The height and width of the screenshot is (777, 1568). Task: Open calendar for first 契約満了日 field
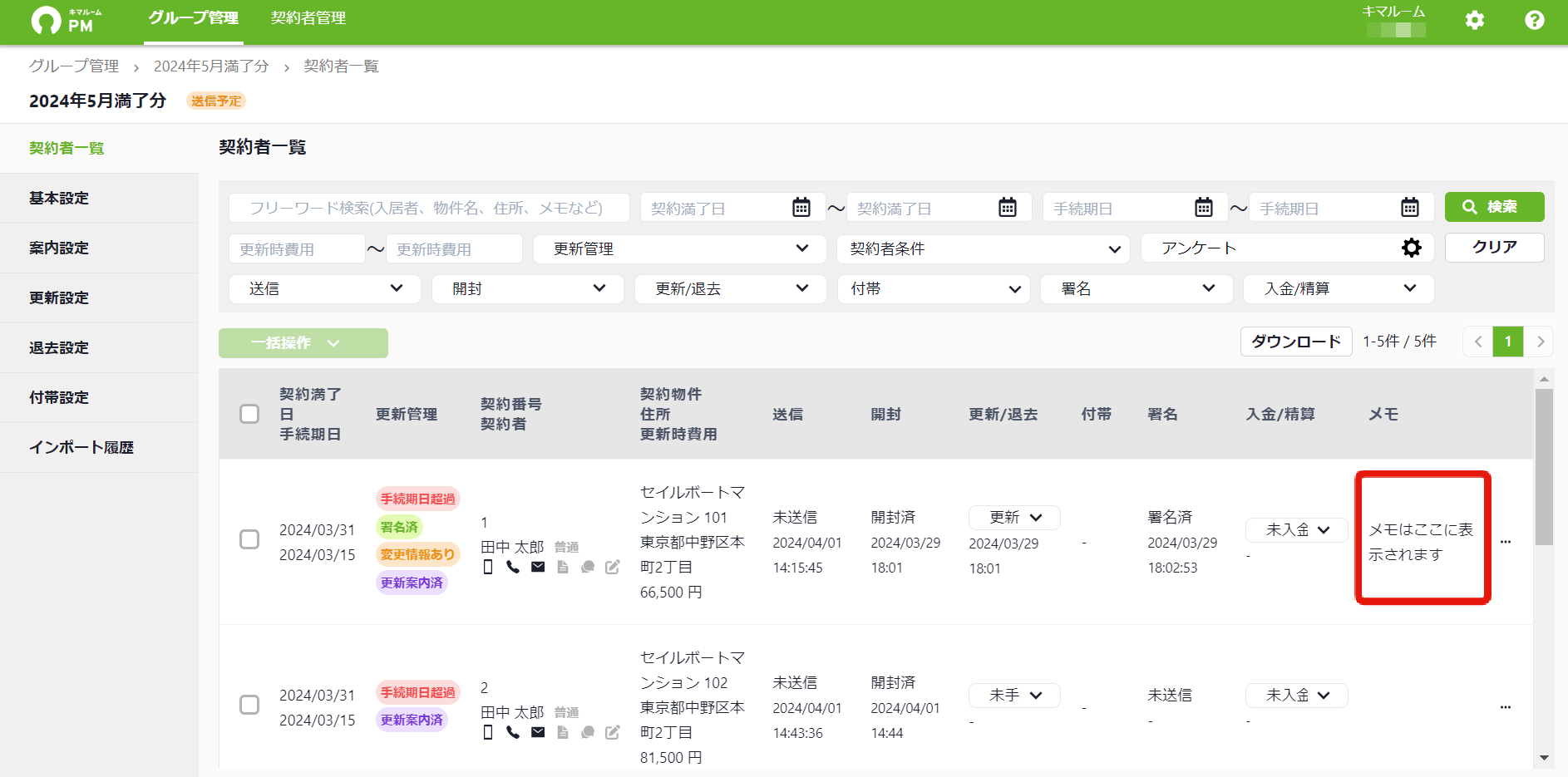(x=801, y=207)
